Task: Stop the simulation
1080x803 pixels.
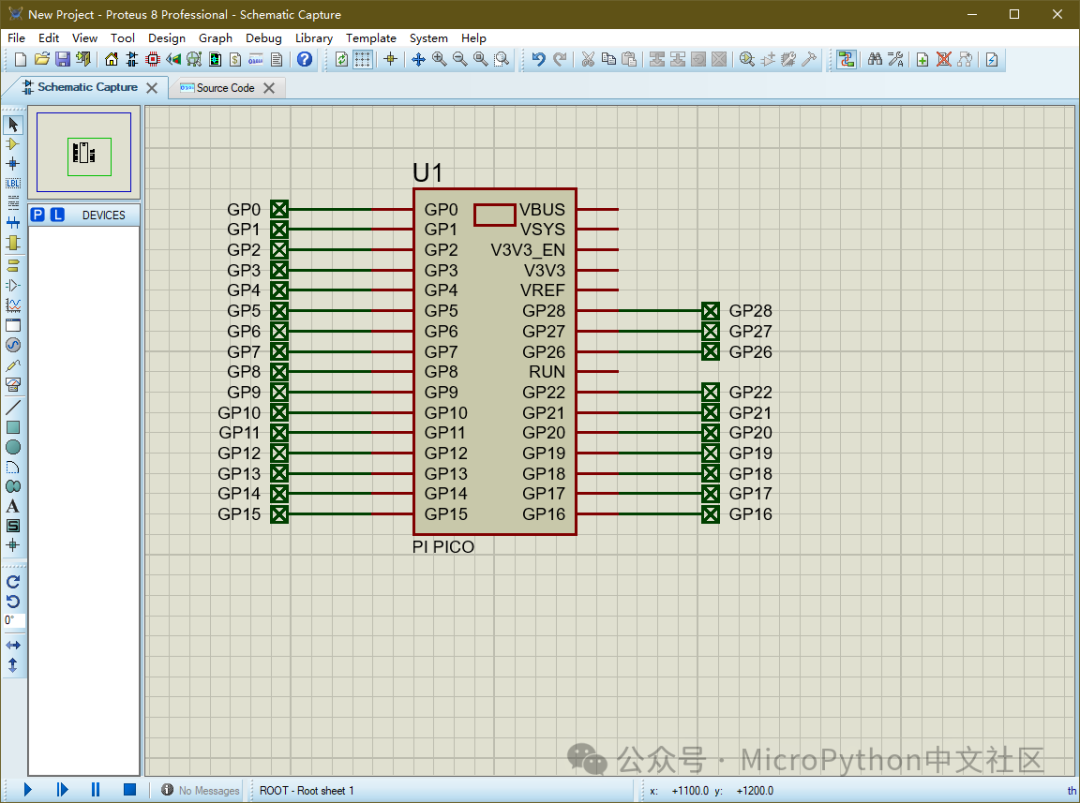Action: coord(129,789)
